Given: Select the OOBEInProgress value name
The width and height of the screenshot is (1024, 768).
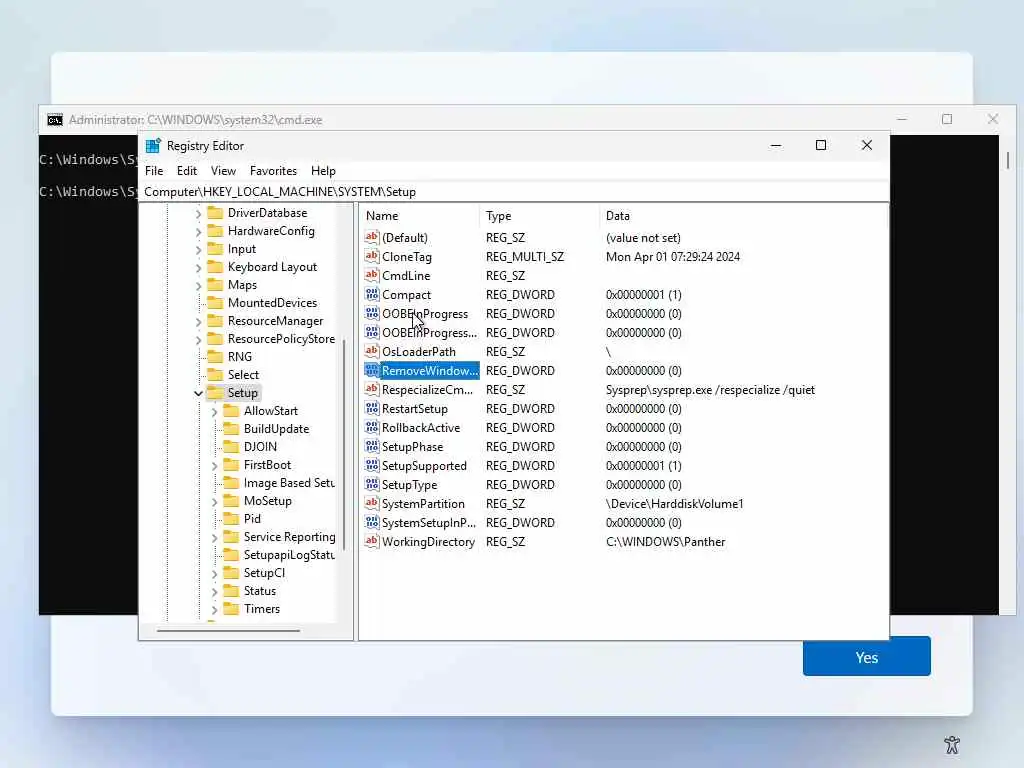Looking at the screenshot, I should pos(424,313).
